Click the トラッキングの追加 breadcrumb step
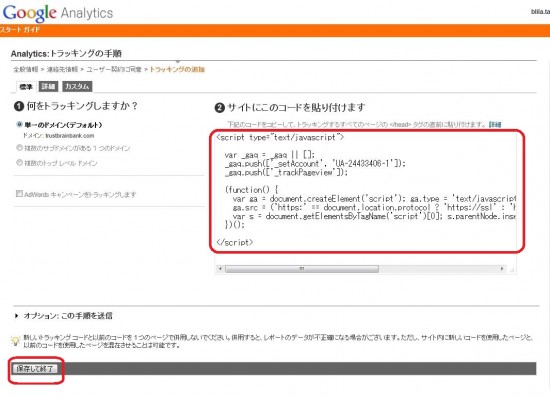The image size is (550, 398). (177, 69)
